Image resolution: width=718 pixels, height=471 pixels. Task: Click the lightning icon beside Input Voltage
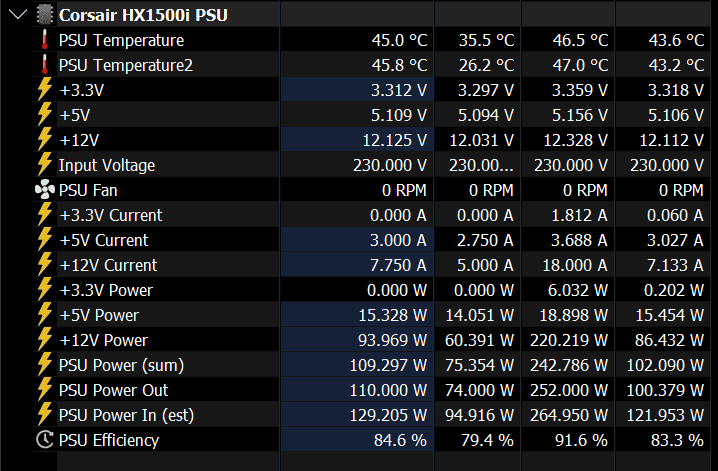tap(44, 164)
